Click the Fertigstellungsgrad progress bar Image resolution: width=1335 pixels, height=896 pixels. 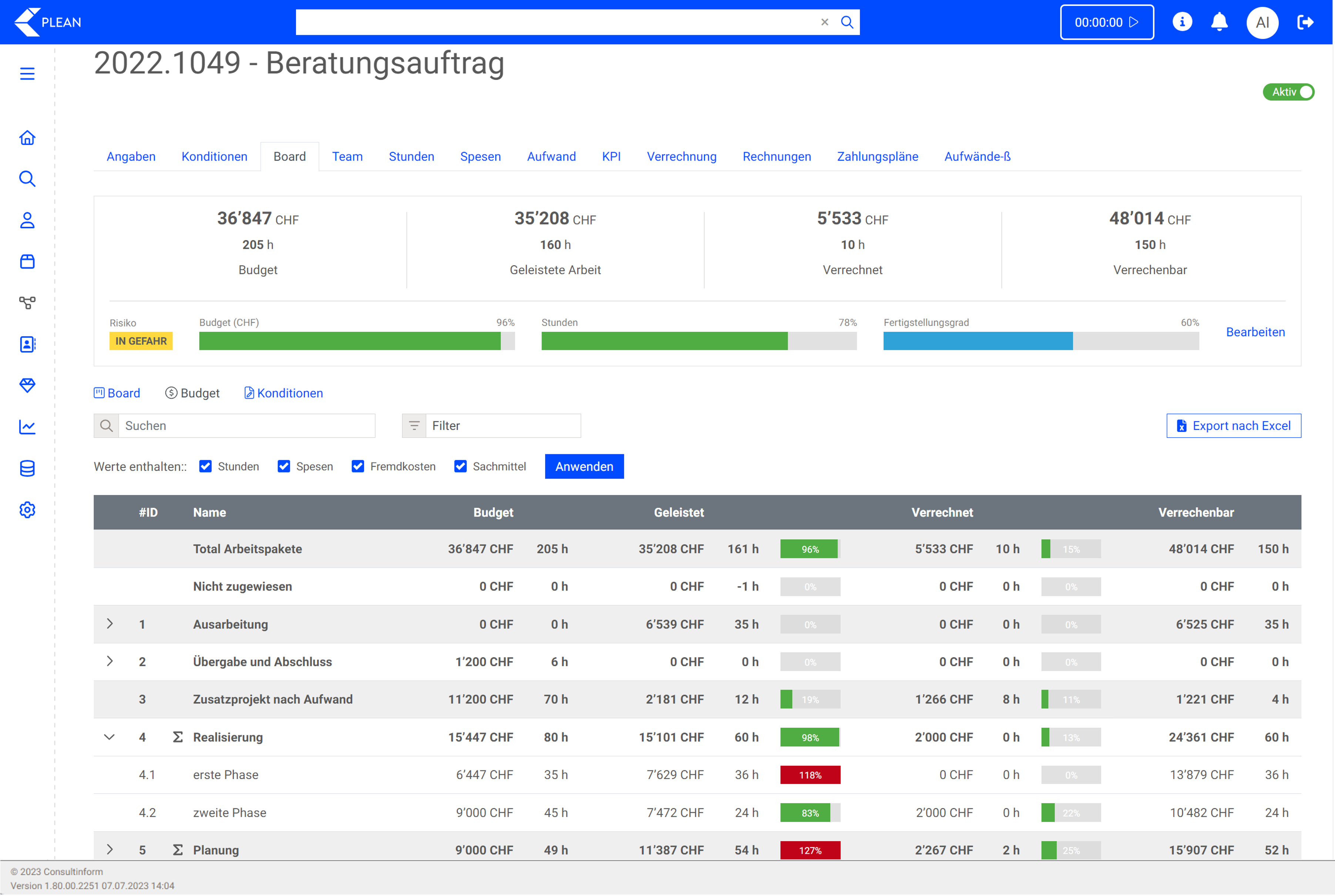click(x=1040, y=341)
